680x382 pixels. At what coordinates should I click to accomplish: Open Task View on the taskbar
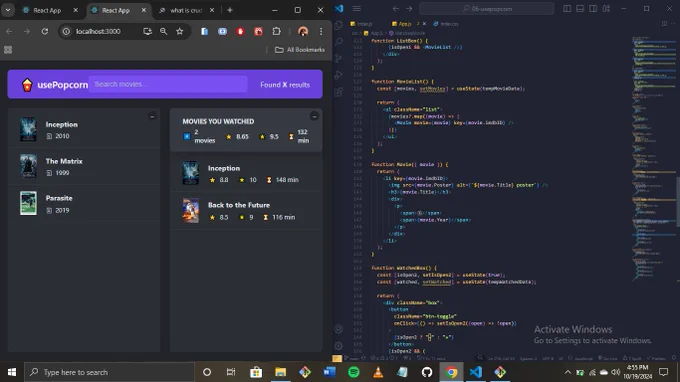point(231,372)
